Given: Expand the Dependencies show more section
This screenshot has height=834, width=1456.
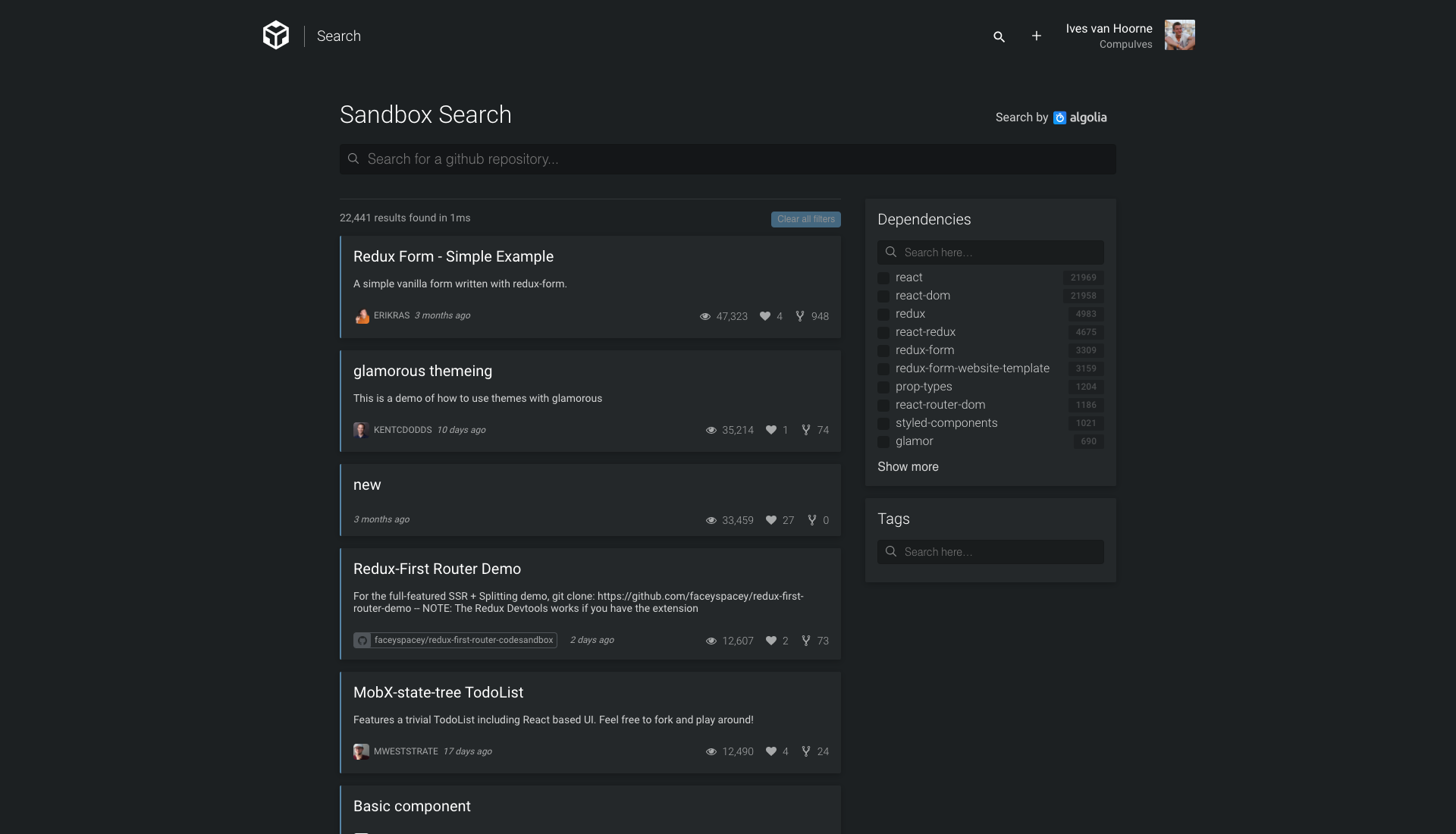Looking at the screenshot, I should (907, 466).
